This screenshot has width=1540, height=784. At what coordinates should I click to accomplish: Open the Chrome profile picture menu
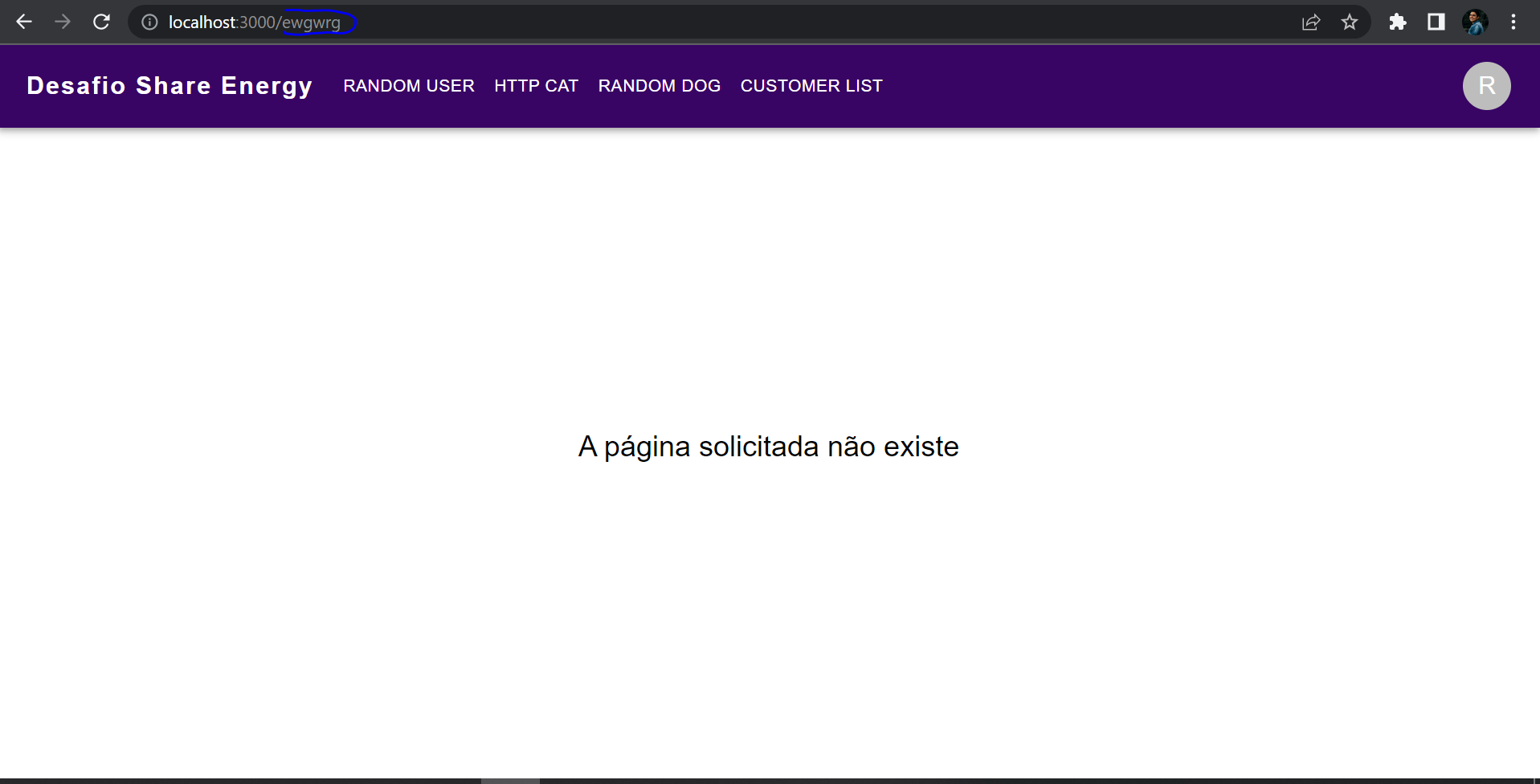1475,22
